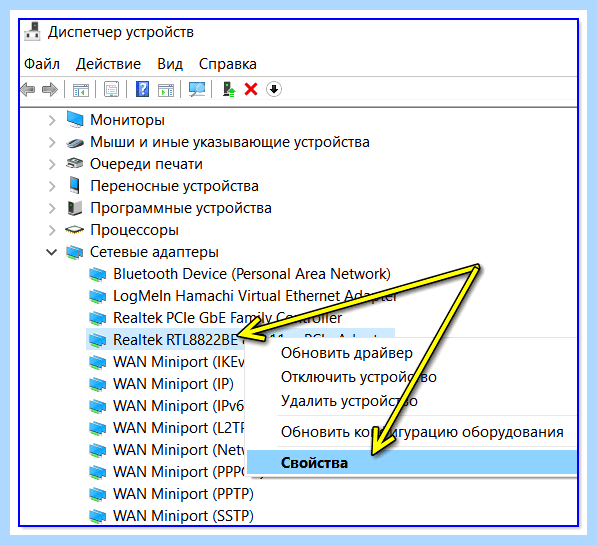This screenshot has width=597, height=545.
Task: Select WAN Miniport (Network Monitor) entry
Action: pyautogui.click(x=179, y=450)
